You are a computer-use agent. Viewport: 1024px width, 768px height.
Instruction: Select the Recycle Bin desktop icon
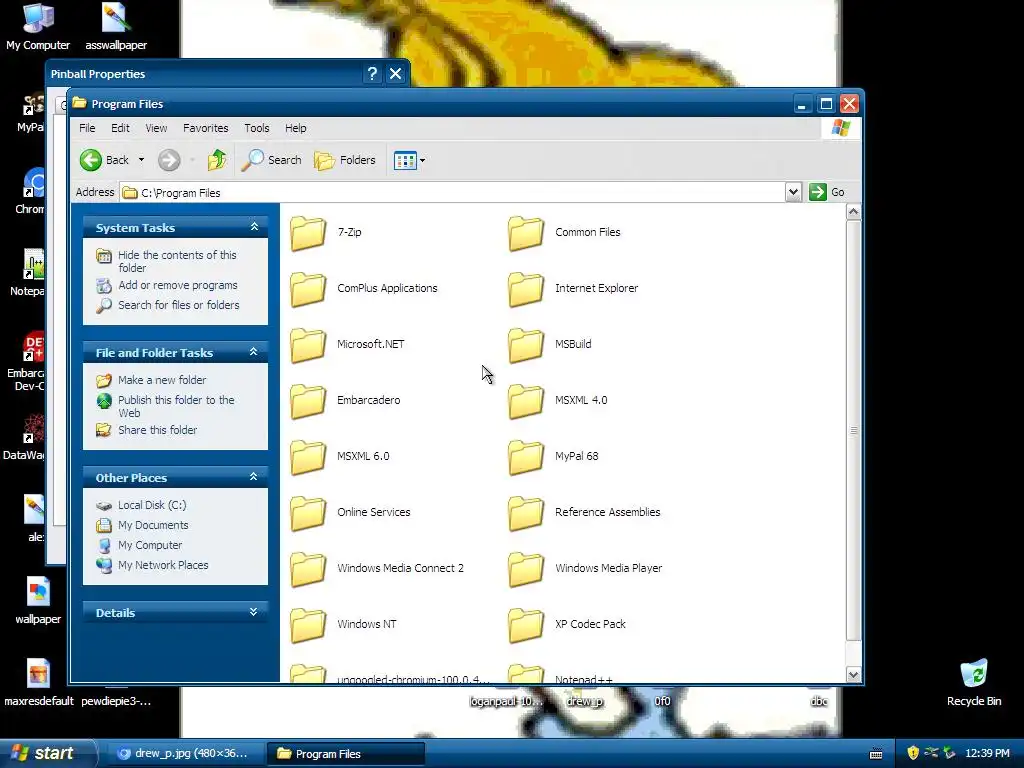click(974, 683)
